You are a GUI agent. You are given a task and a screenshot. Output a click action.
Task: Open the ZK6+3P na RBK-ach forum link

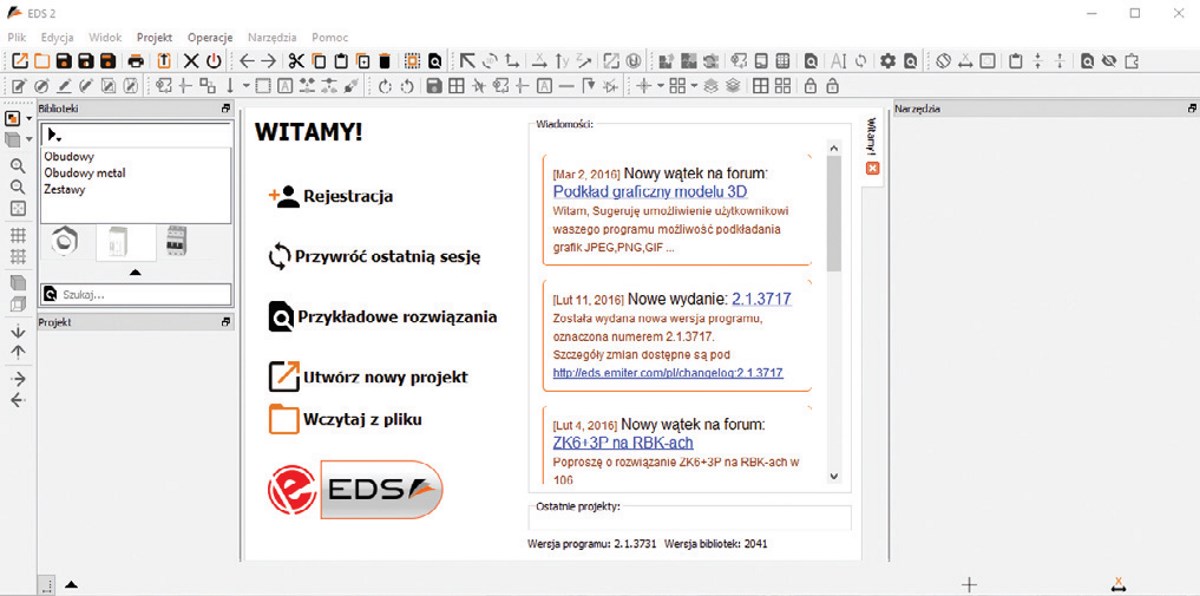623,442
